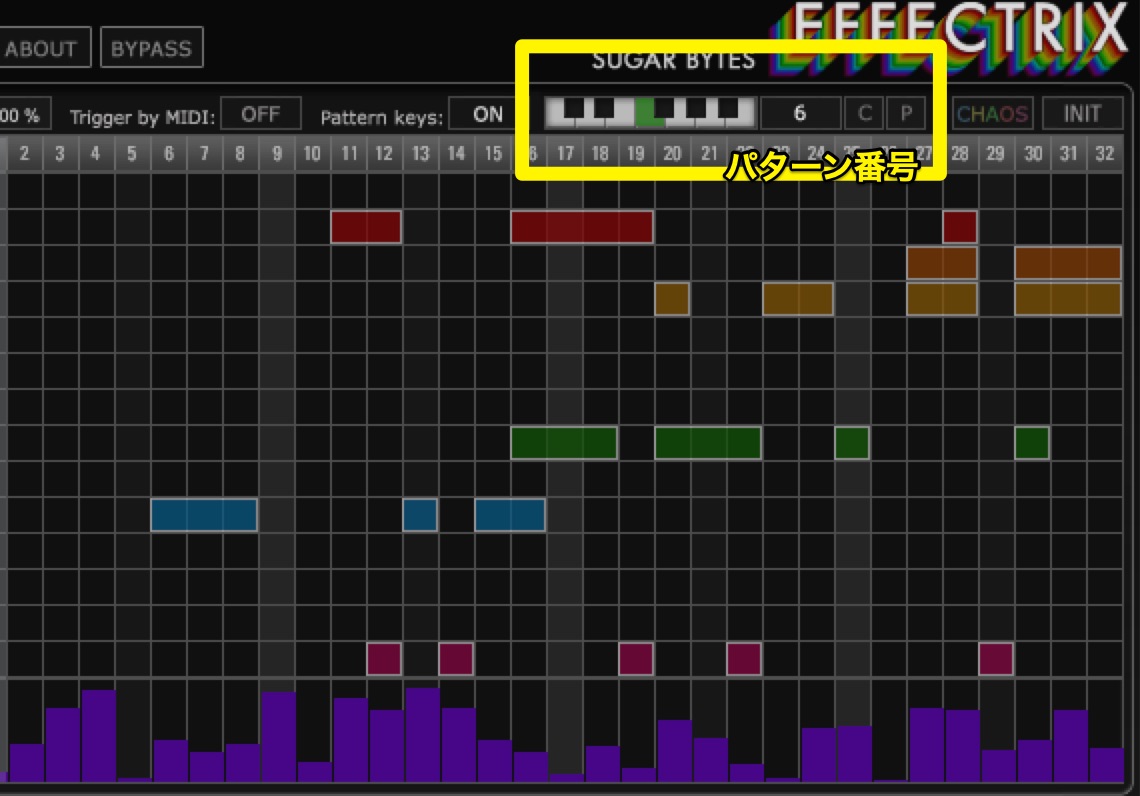Toggle Trigger by MIDI OFF switch
The height and width of the screenshot is (796, 1140).
pos(261,114)
